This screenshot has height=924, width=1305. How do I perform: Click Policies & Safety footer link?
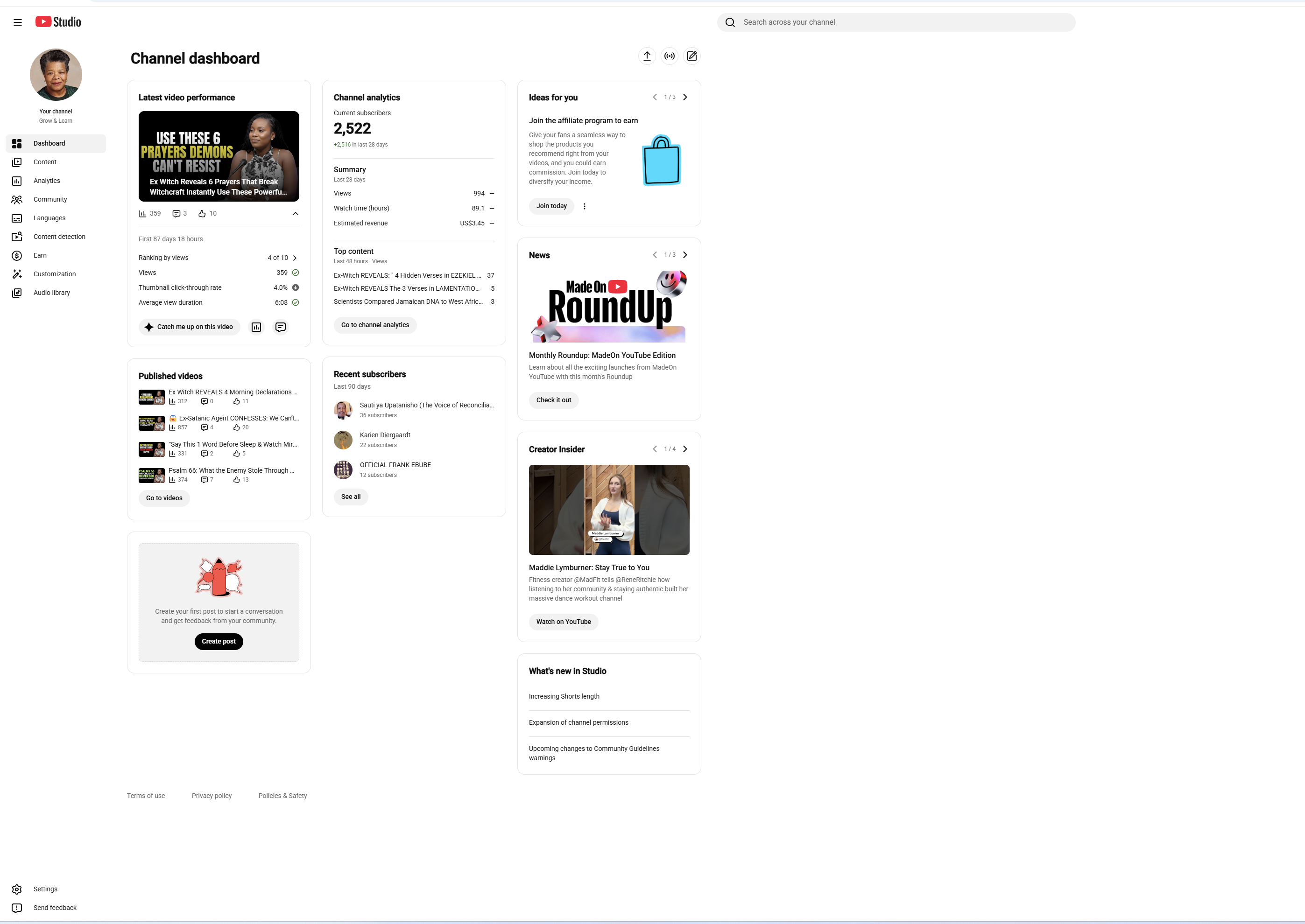pos(282,796)
